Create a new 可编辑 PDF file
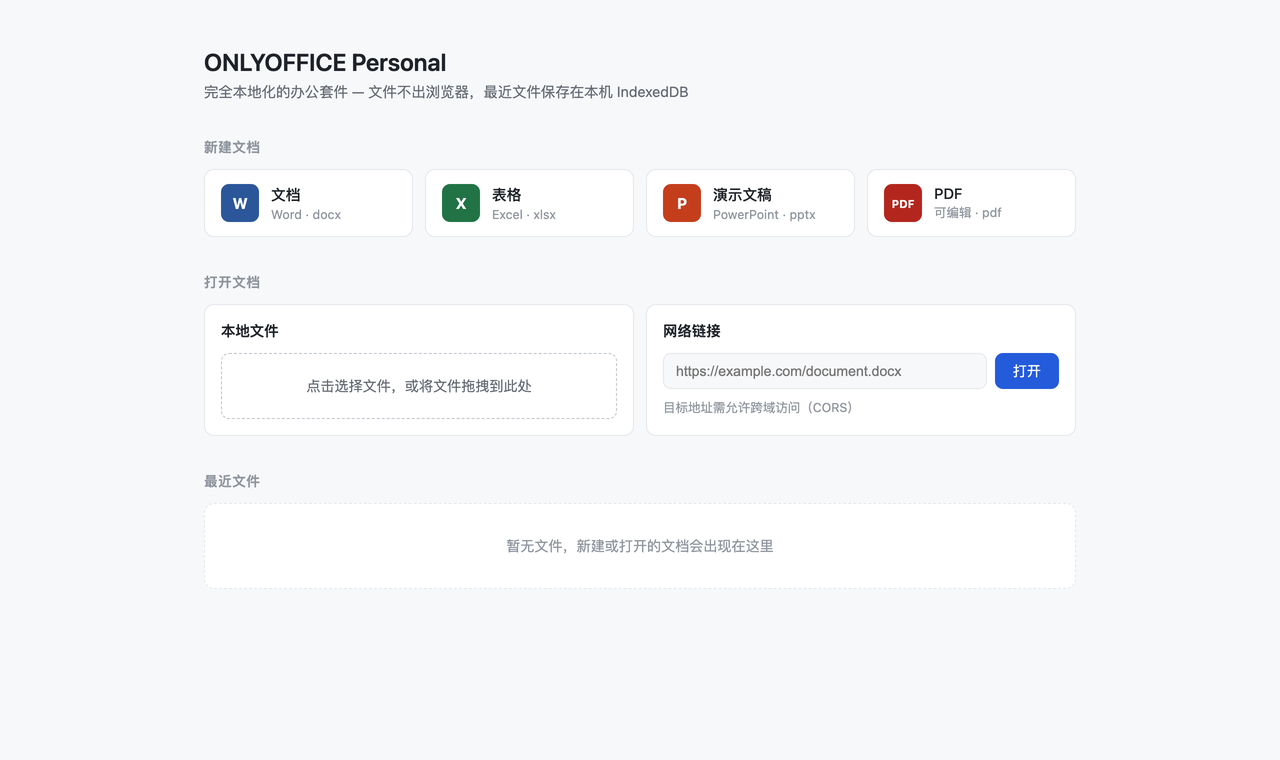 971,203
